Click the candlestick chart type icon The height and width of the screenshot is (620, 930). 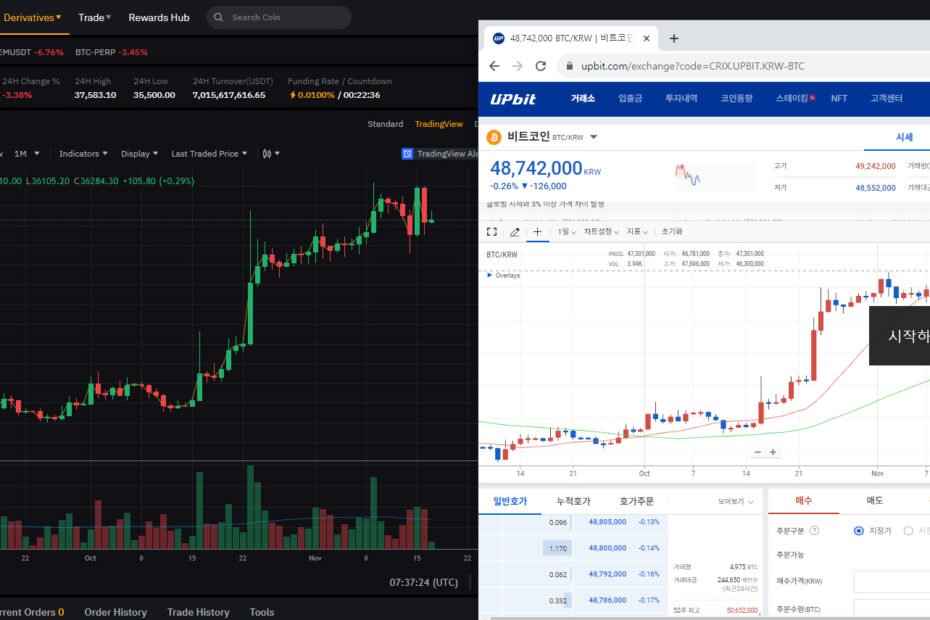pyautogui.click(x=267, y=154)
